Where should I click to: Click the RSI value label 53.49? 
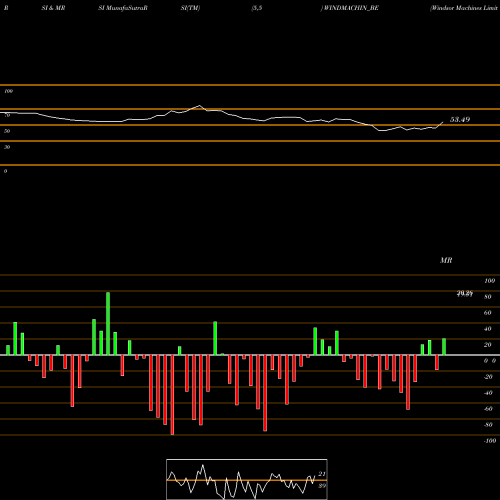(x=460, y=119)
